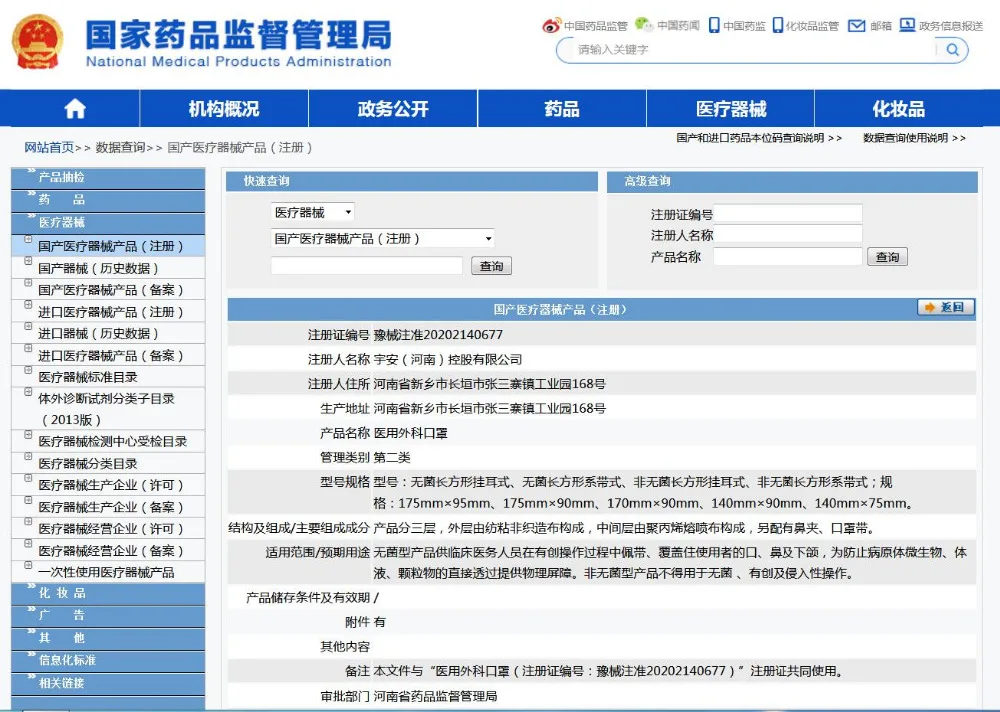Open the Weibo 中国药品监管 icon link
The image size is (1000, 712).
[x=551, y=26]
